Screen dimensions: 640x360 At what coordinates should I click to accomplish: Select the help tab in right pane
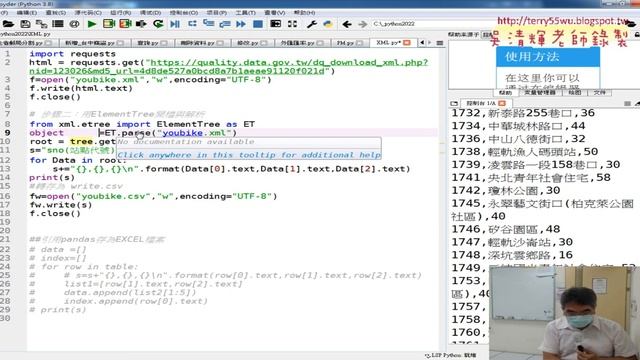[505, 93]
